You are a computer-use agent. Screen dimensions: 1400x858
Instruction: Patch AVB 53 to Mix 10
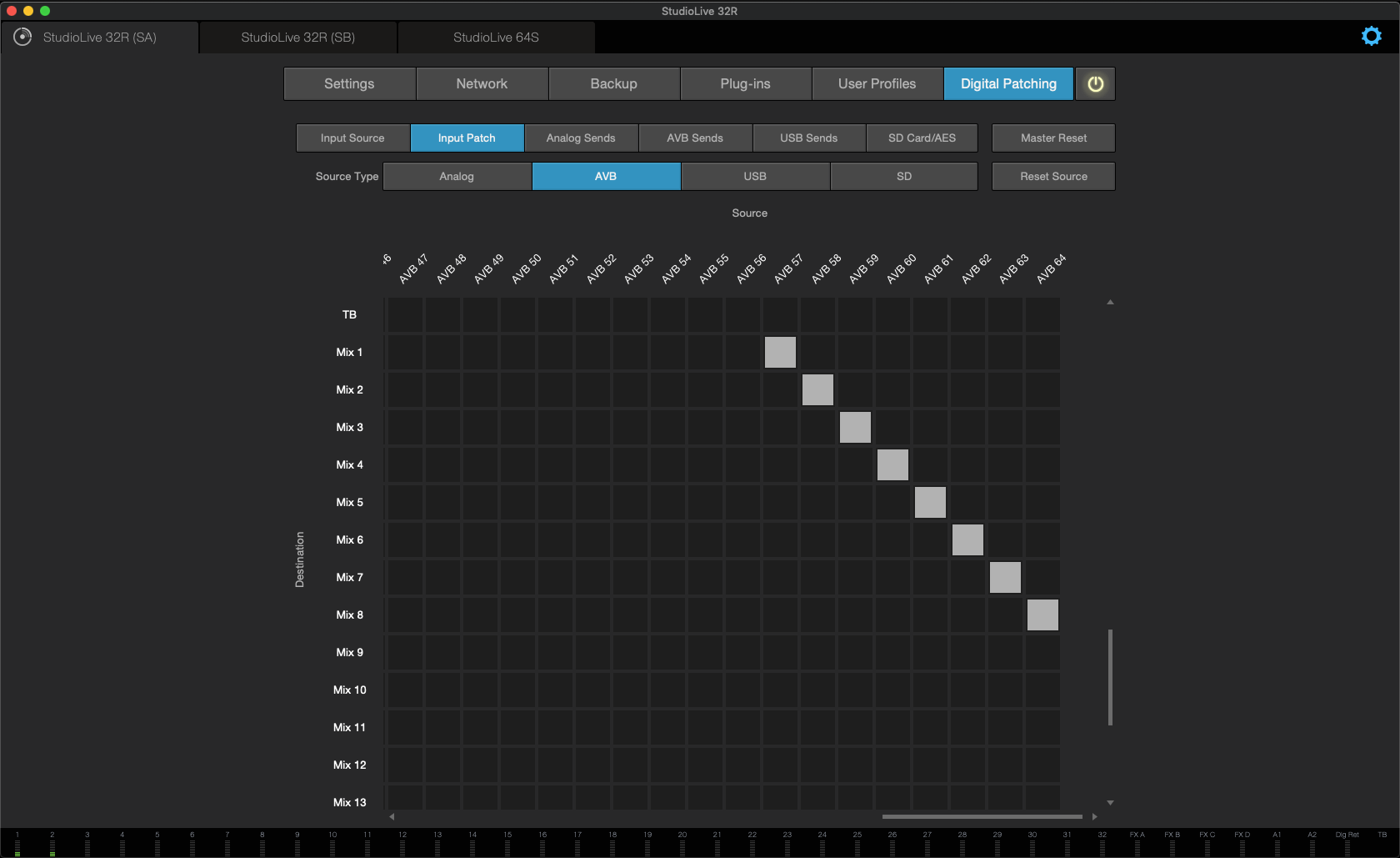(x=630, y=690)
